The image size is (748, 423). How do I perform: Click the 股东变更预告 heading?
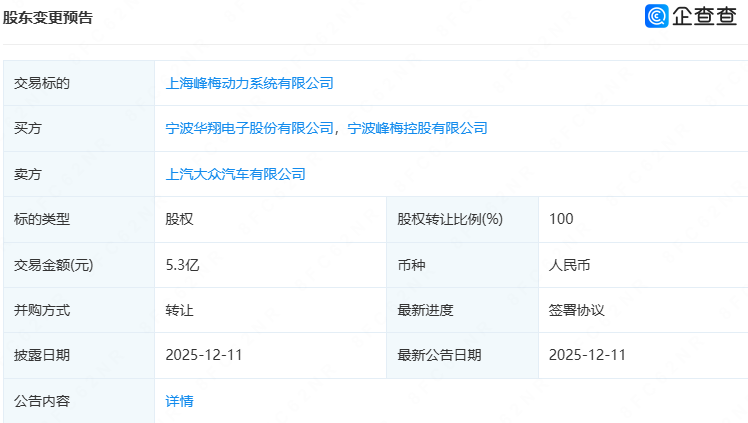tap(48, 17)
